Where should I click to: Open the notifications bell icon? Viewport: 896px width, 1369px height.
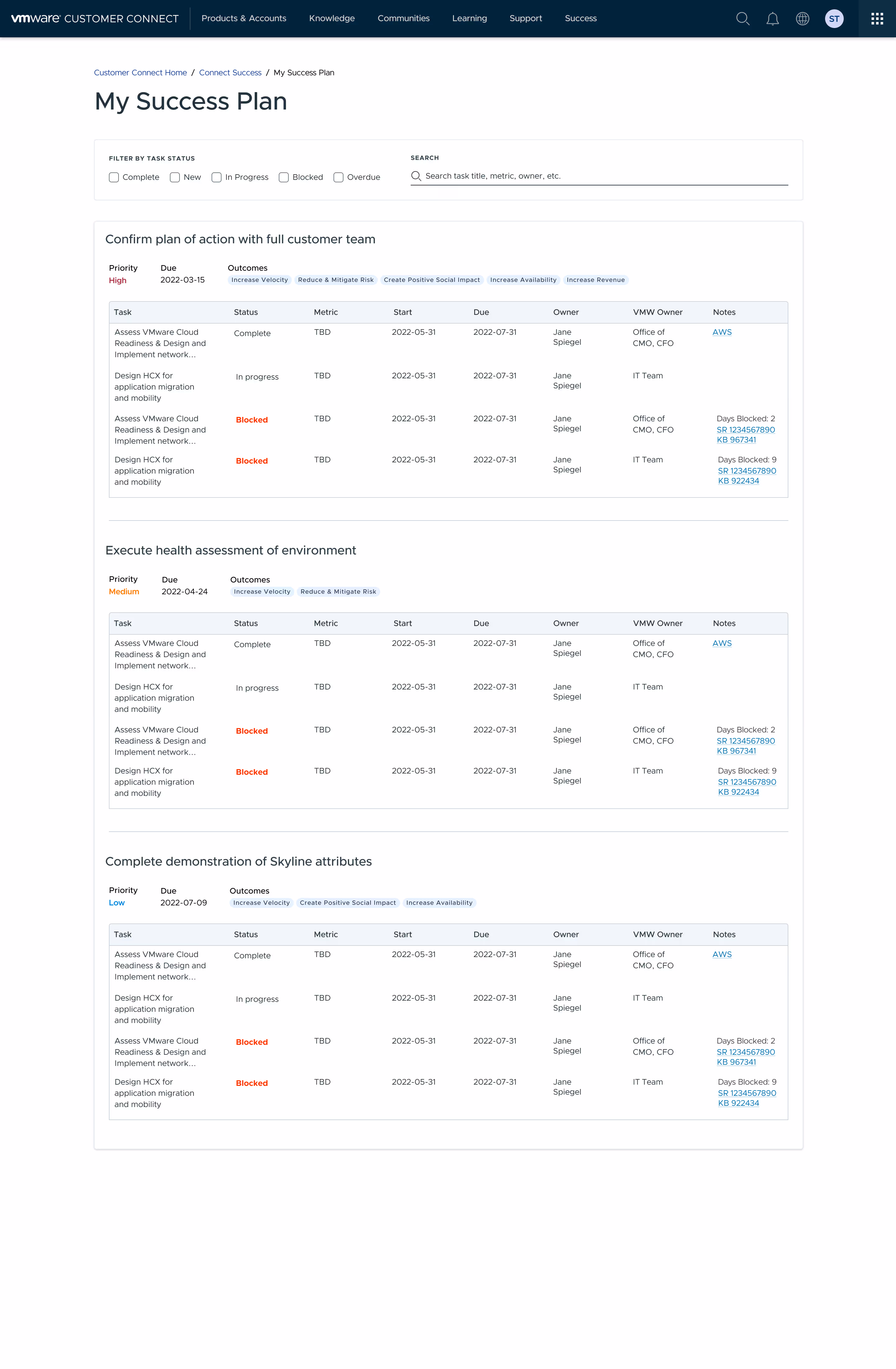point(772,18)
